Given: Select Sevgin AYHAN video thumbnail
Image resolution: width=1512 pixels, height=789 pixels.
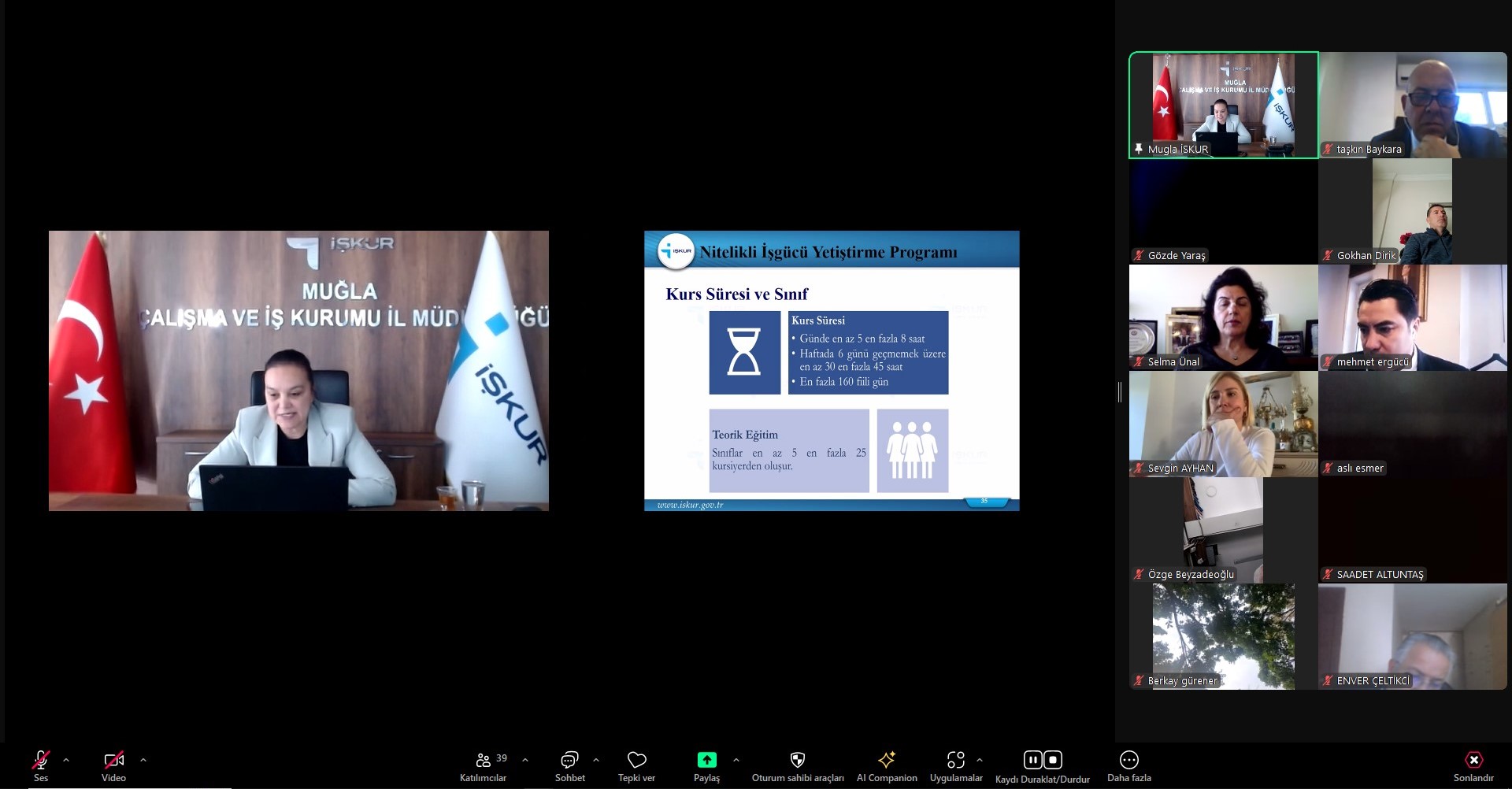Looking at the screenshot, I should [1224, 424].
